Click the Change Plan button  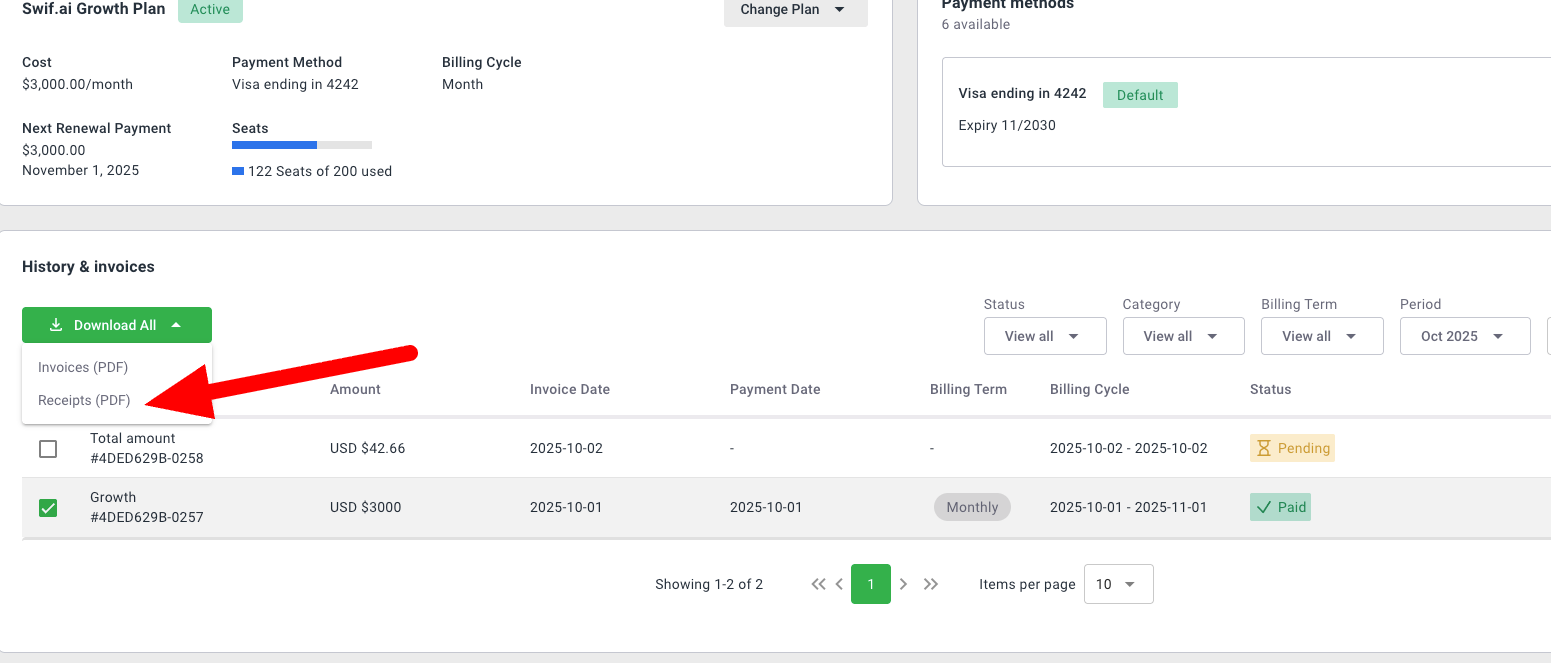[x=795, y=10]
